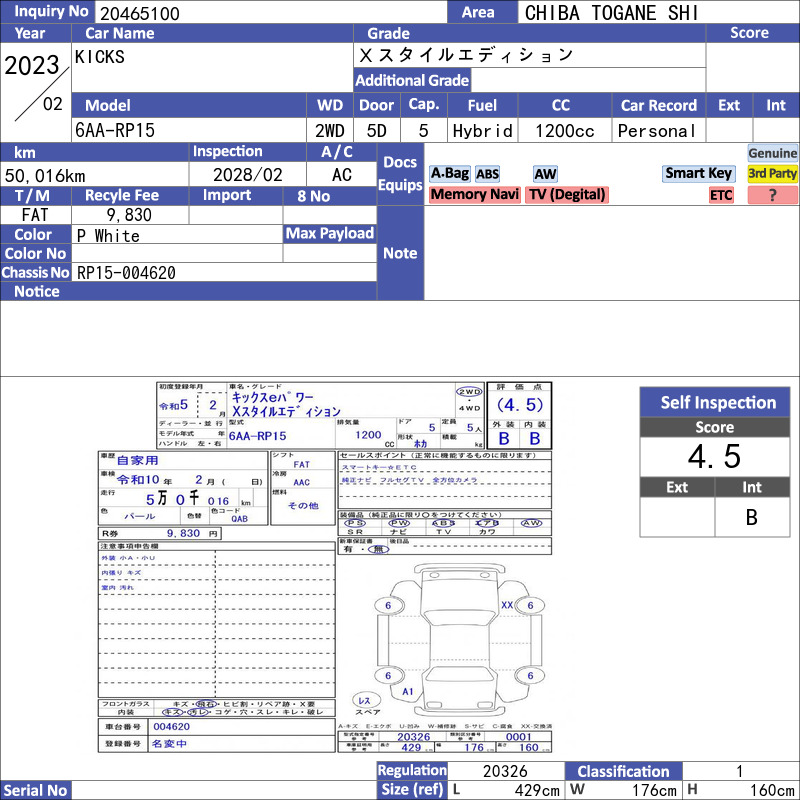Select the AC value under A/C
The width and height of the screenshot is (800, 800).
click(341, 175)
